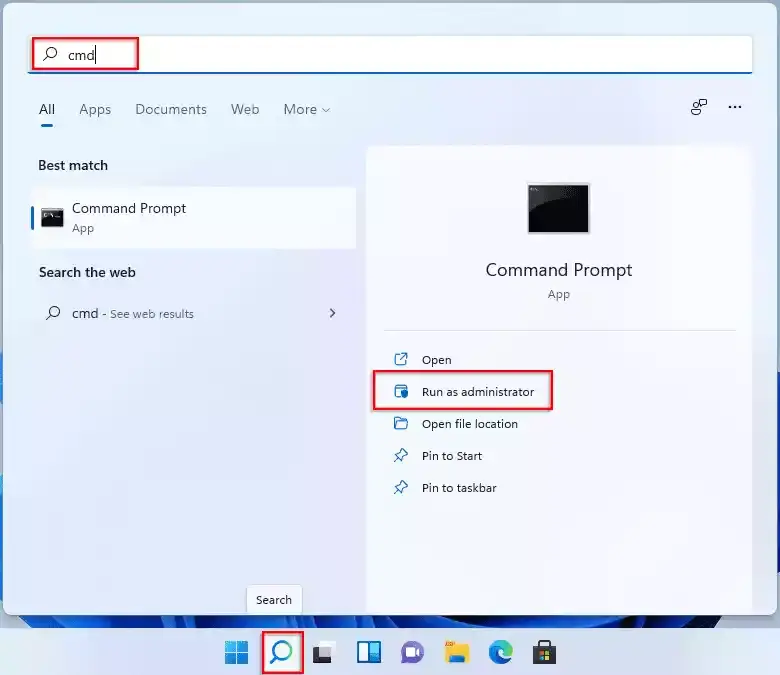Switch to the Web tab
The width and height of the screenshot is (780, 675).
(245, 109)
